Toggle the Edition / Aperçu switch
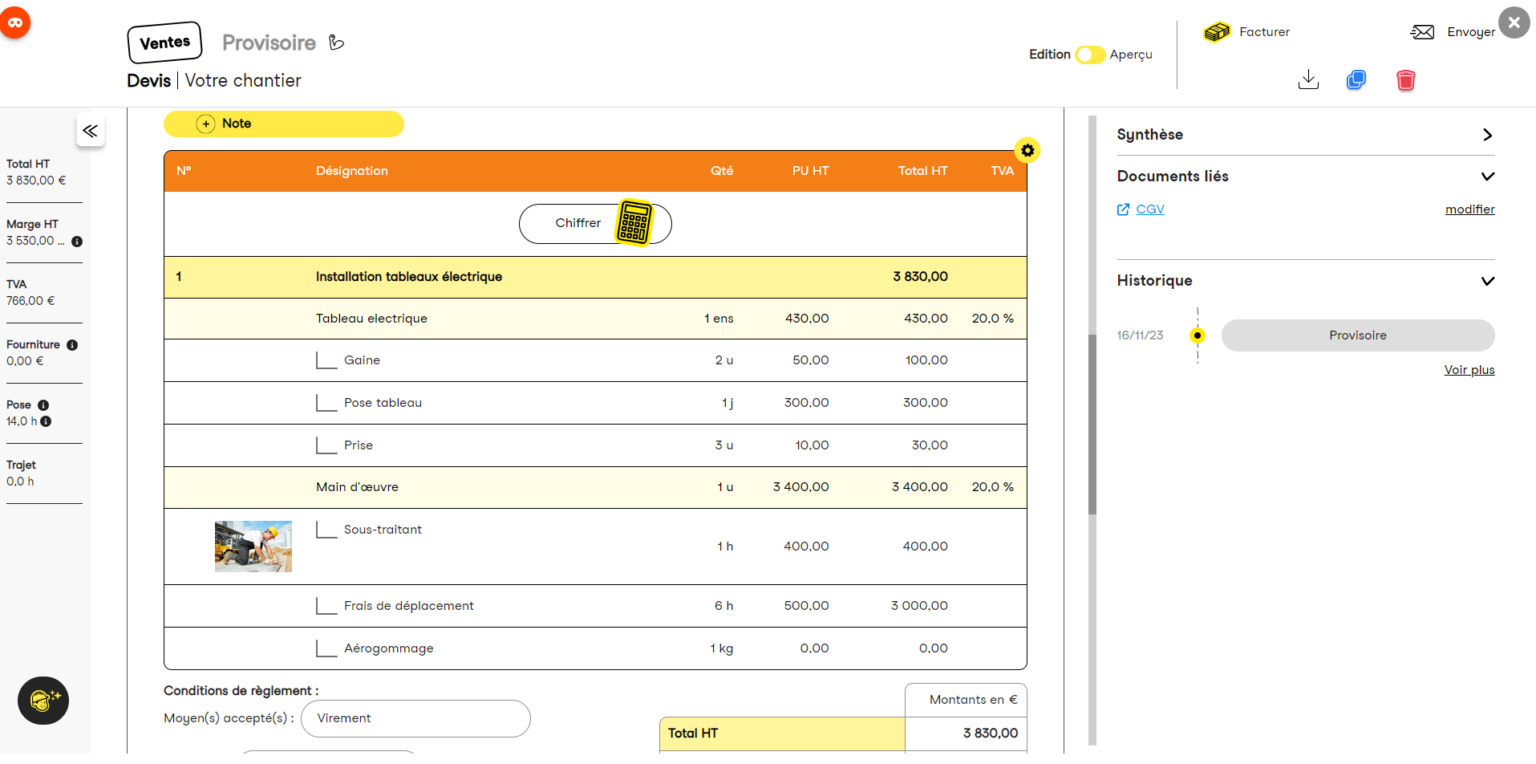Screen dimensions: 1536x764 (1089, 55)
